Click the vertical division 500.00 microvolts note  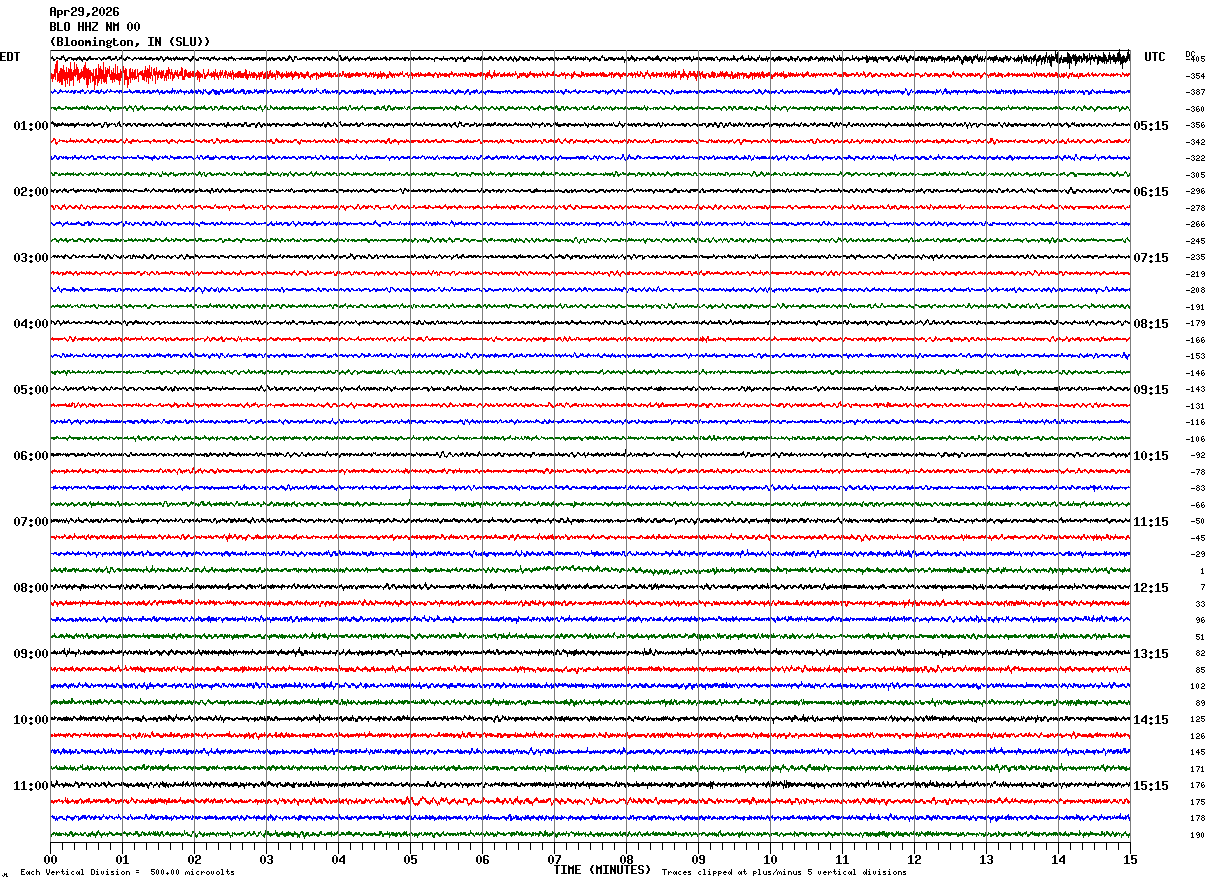[127, 873]
